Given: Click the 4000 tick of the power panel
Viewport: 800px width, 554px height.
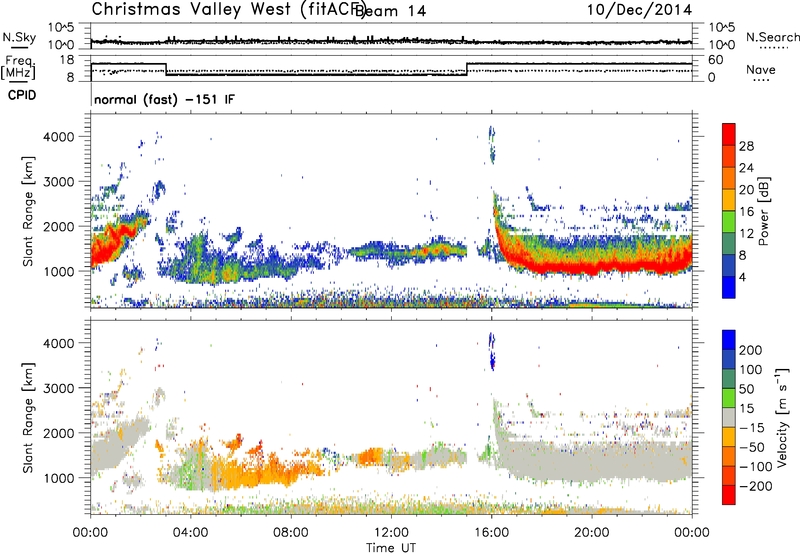Looking at the screenshot, I should tap(59, 137).
